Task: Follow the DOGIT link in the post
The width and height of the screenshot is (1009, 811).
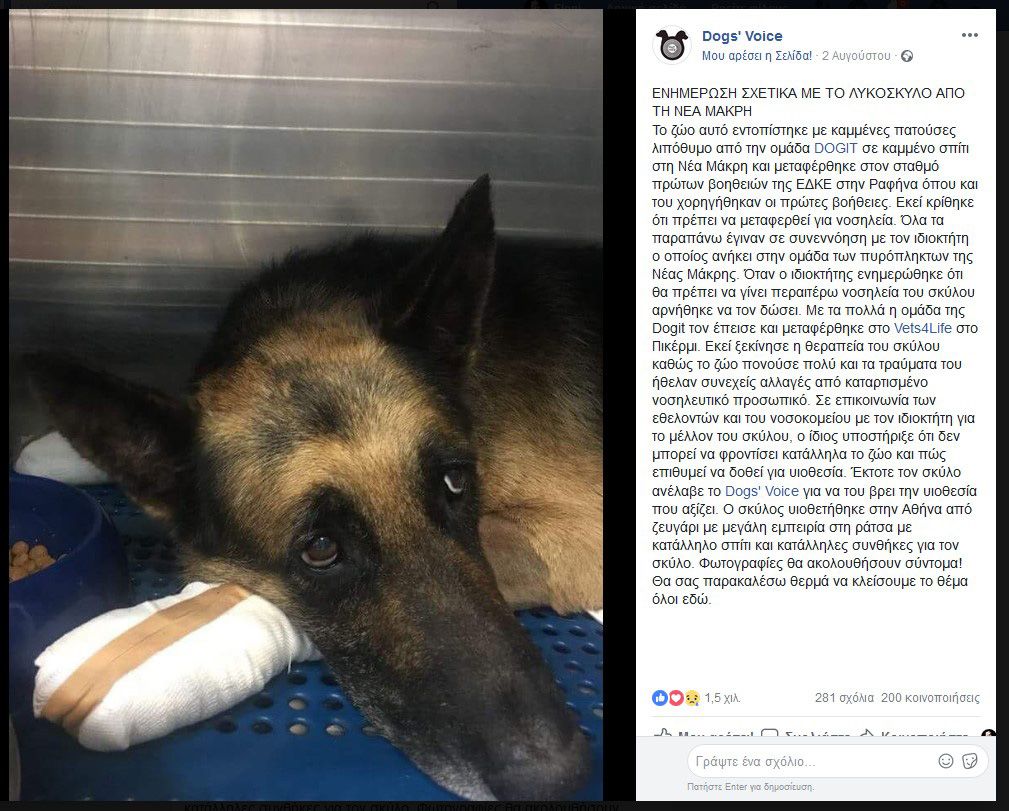Action: coord(835,149)
